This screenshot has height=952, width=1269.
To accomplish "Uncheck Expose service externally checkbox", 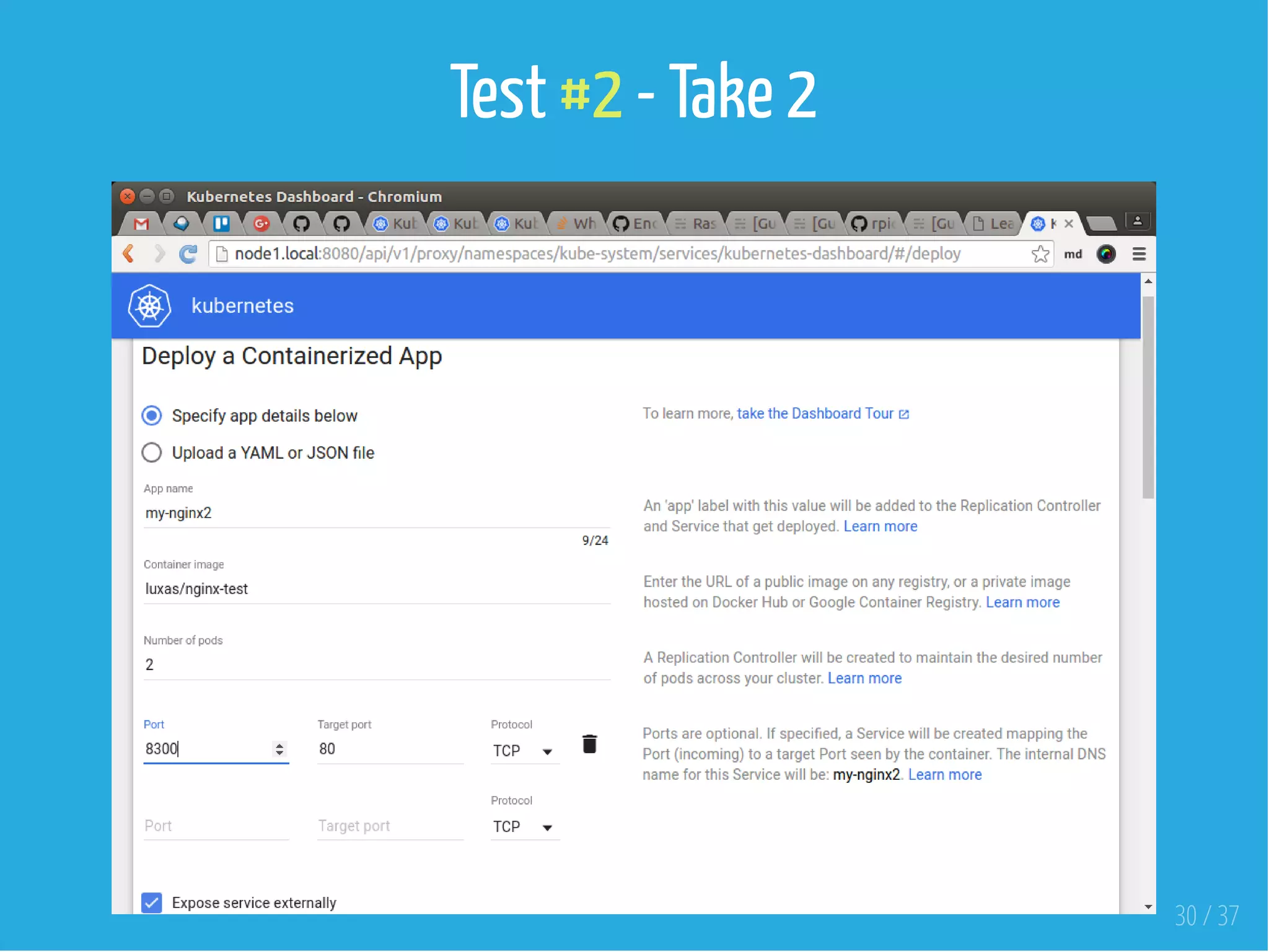I will coord(152,902).
